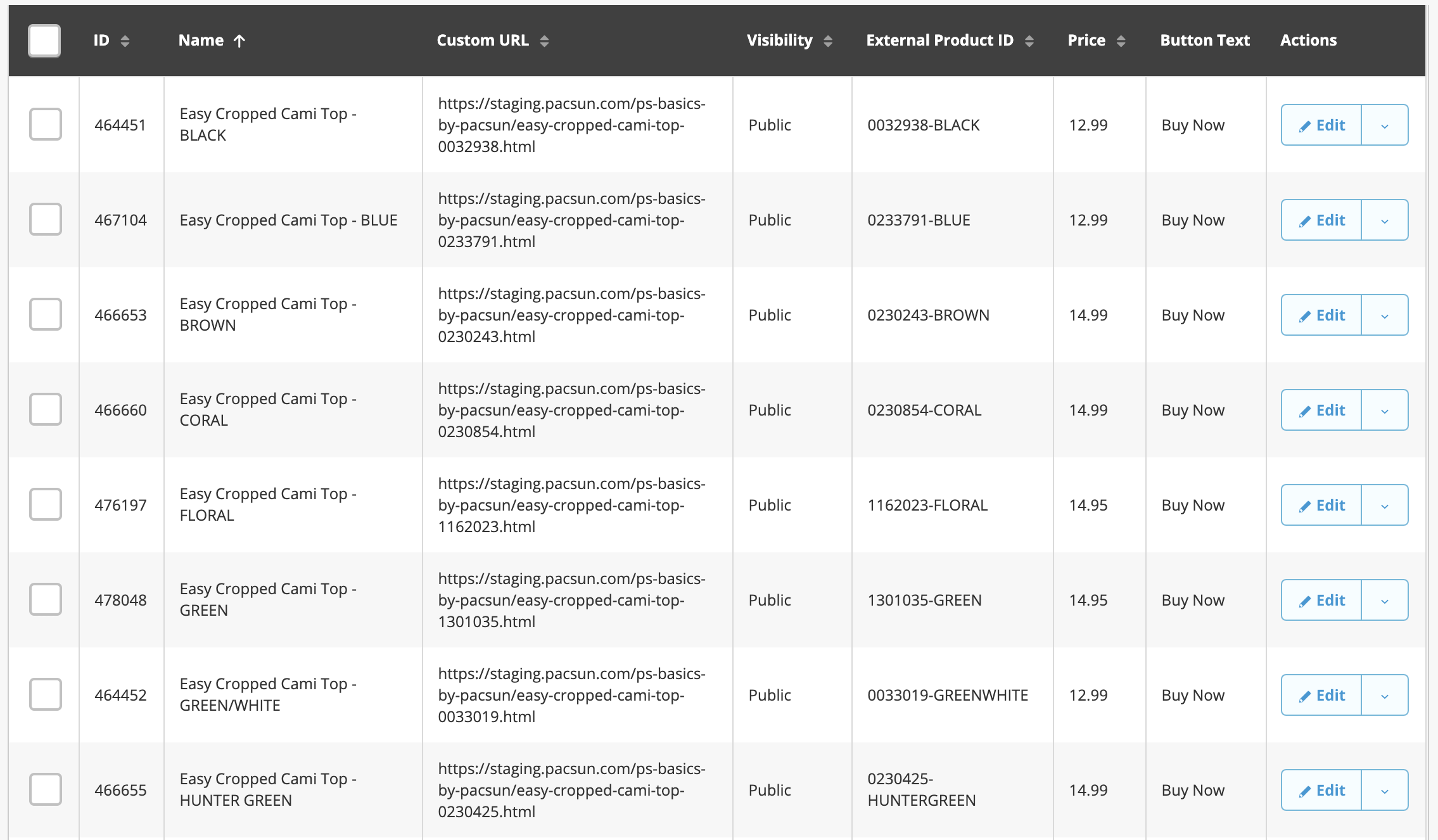Image resolution: width=1438 pixels, height=840 pixels.
Task: Click external ID 1162023-FLORAL
Action: [x=927, y=505]
